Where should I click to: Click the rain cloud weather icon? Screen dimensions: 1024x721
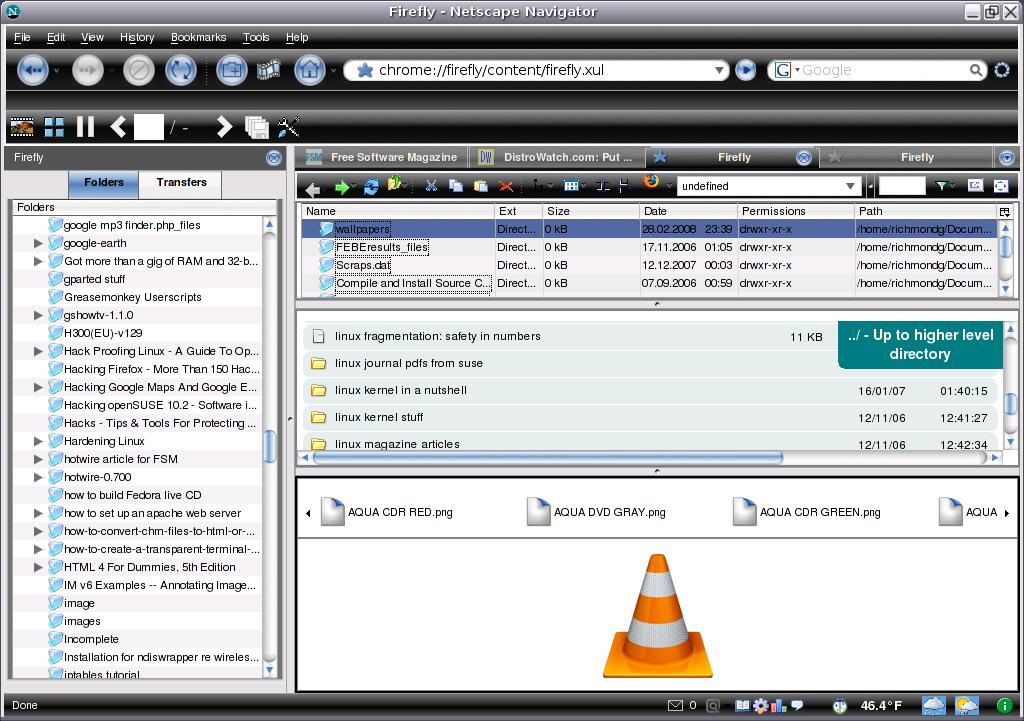tap(933, 705)
